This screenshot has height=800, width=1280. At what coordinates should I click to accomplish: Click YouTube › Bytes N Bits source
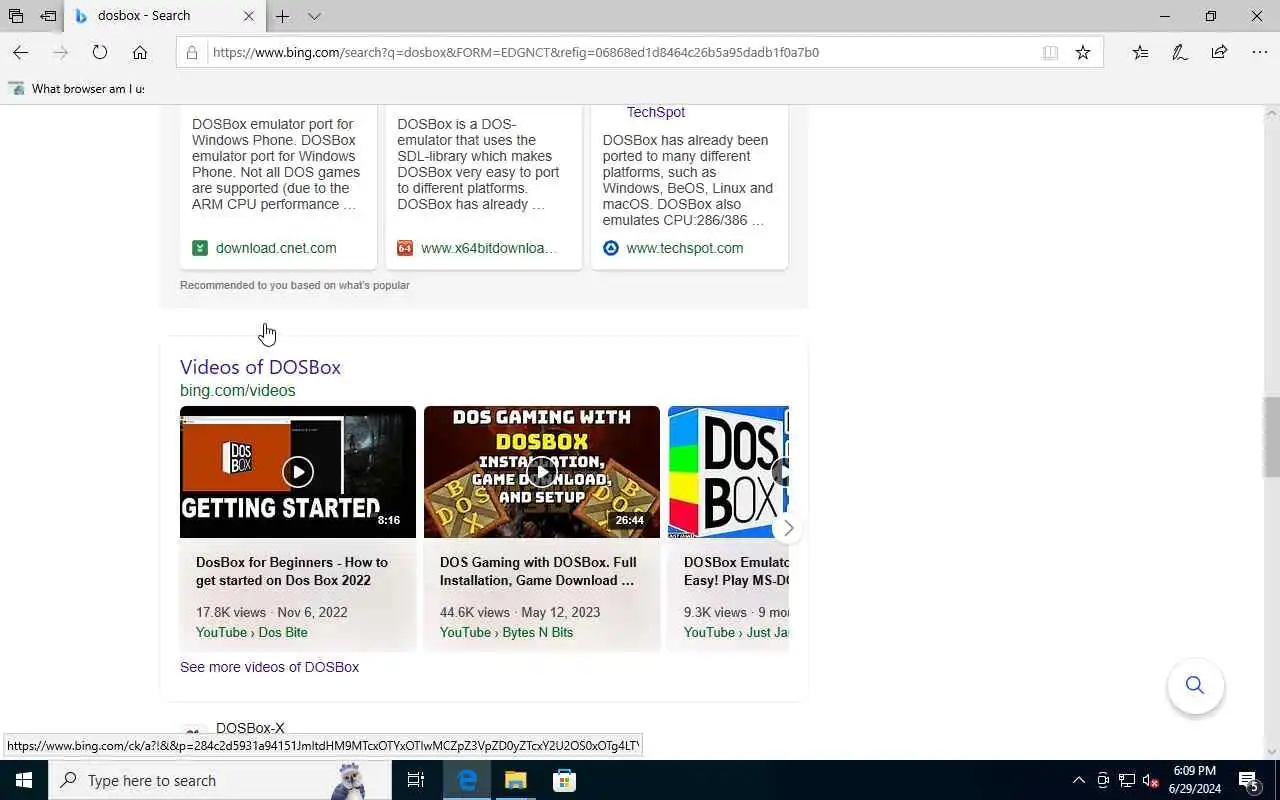(x=506, y=632)
